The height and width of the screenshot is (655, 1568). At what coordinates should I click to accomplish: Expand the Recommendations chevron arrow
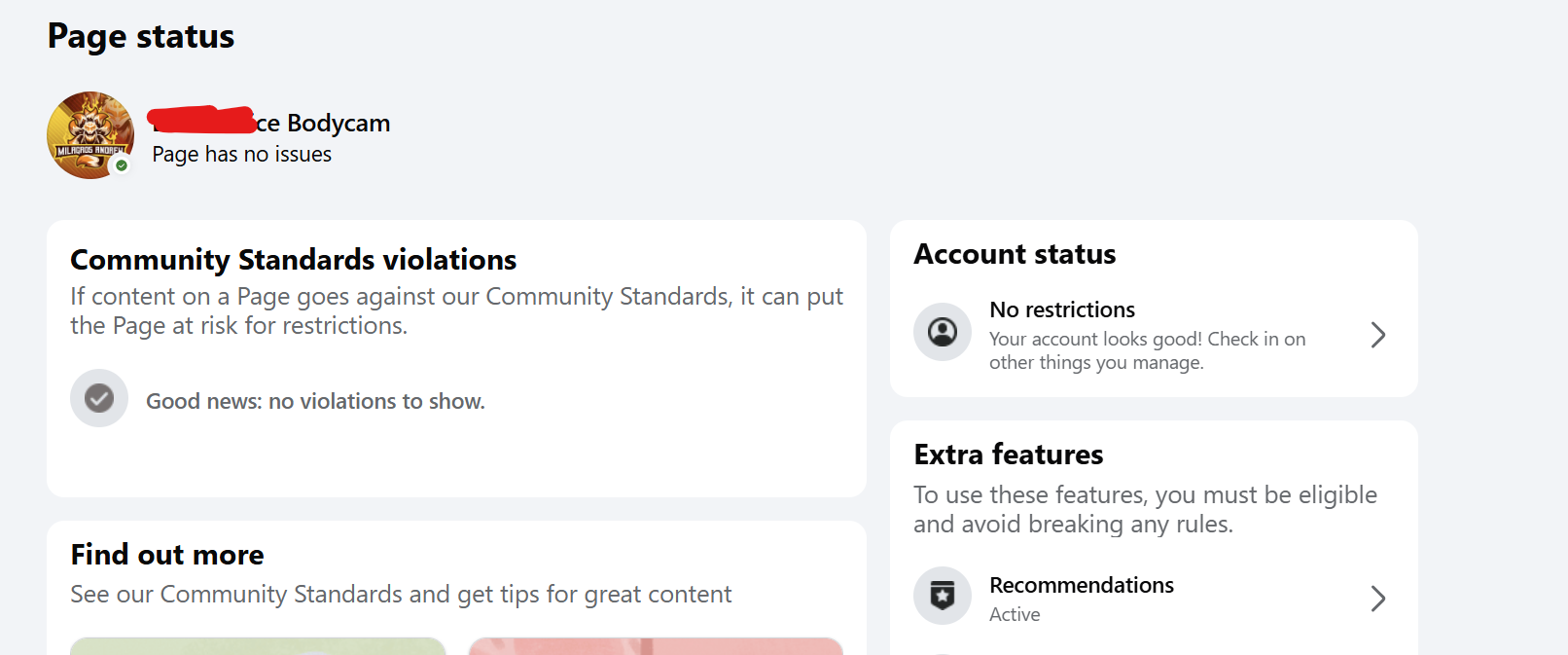[1377, 598]
